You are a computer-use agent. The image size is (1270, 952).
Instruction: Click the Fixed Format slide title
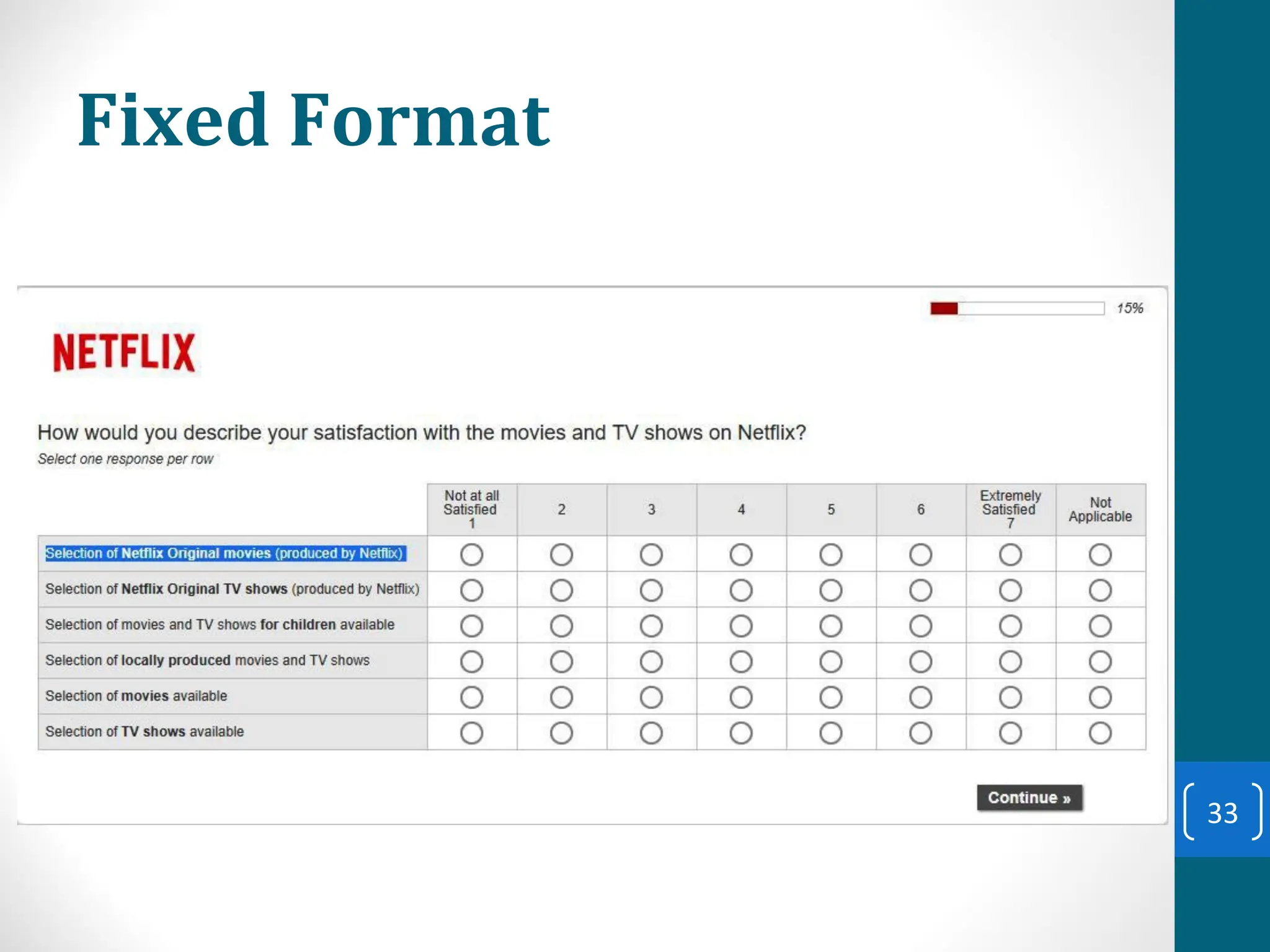coord(314,120)
